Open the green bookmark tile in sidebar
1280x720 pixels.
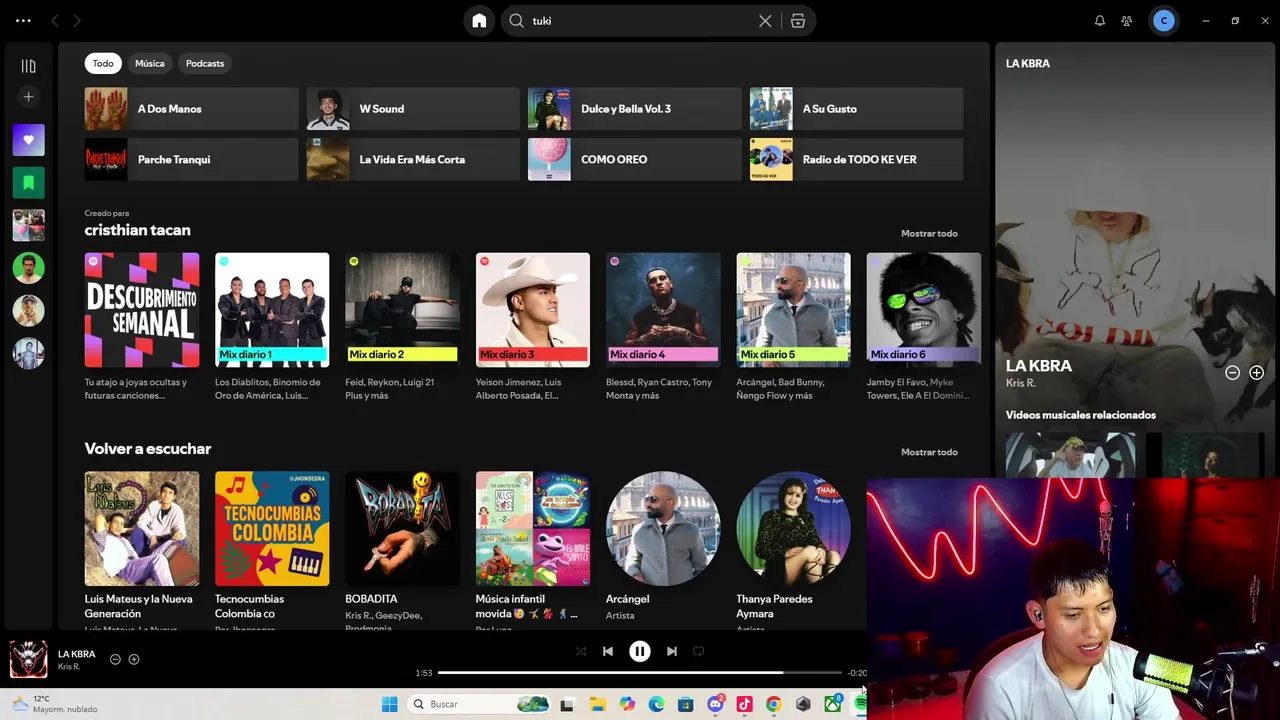[28, 183]
